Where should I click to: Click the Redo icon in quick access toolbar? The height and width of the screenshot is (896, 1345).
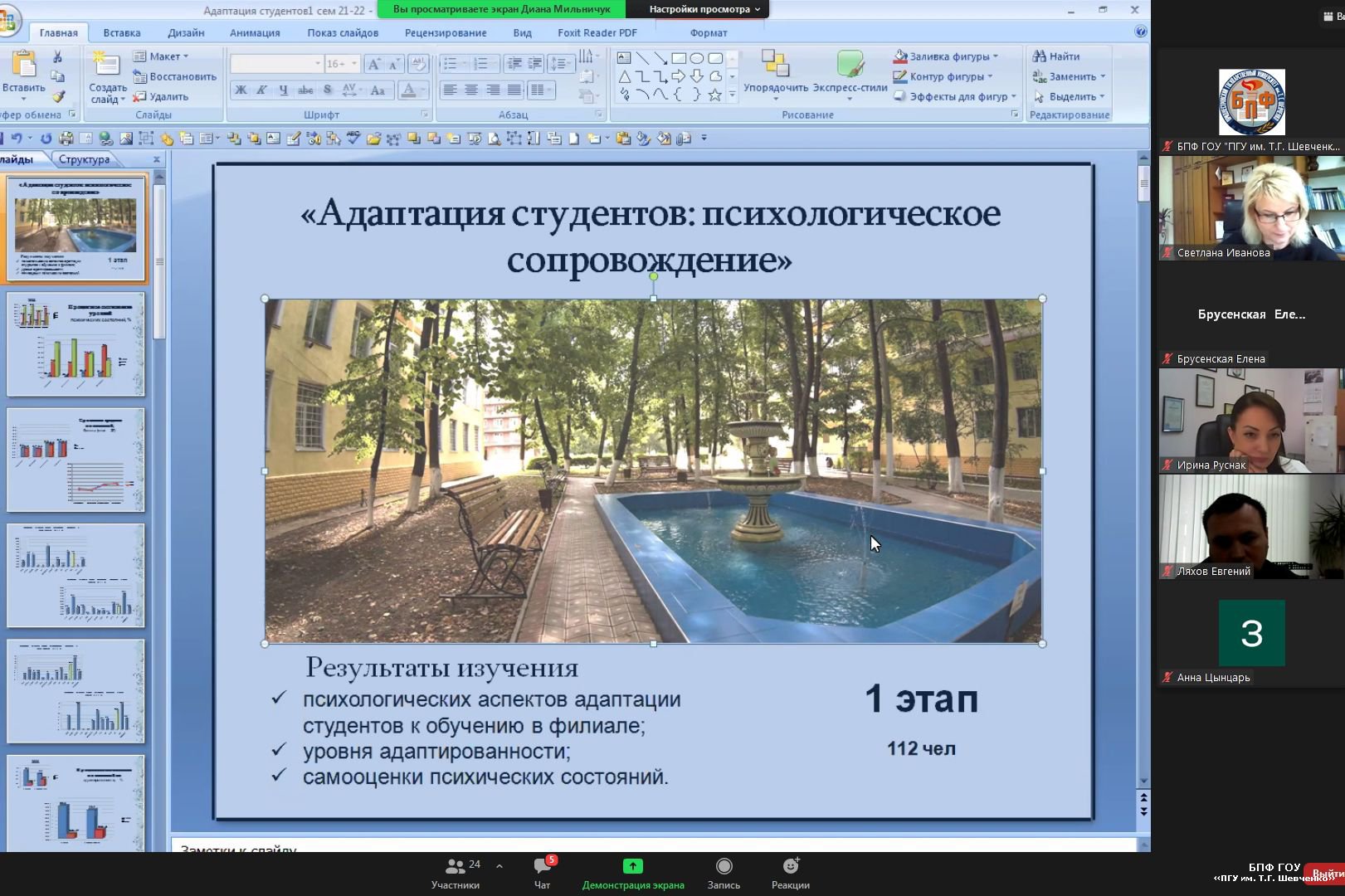point(46,139)
